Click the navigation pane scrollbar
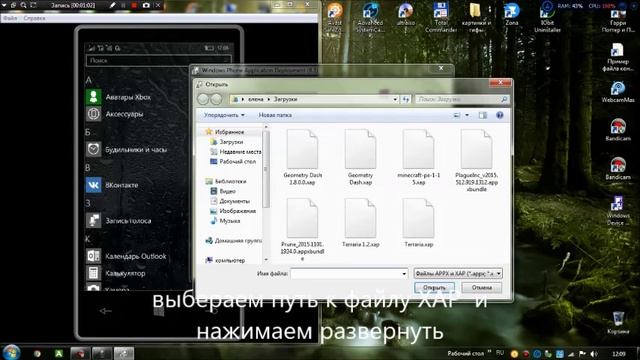The image size is (640, 360). point(266,169)
